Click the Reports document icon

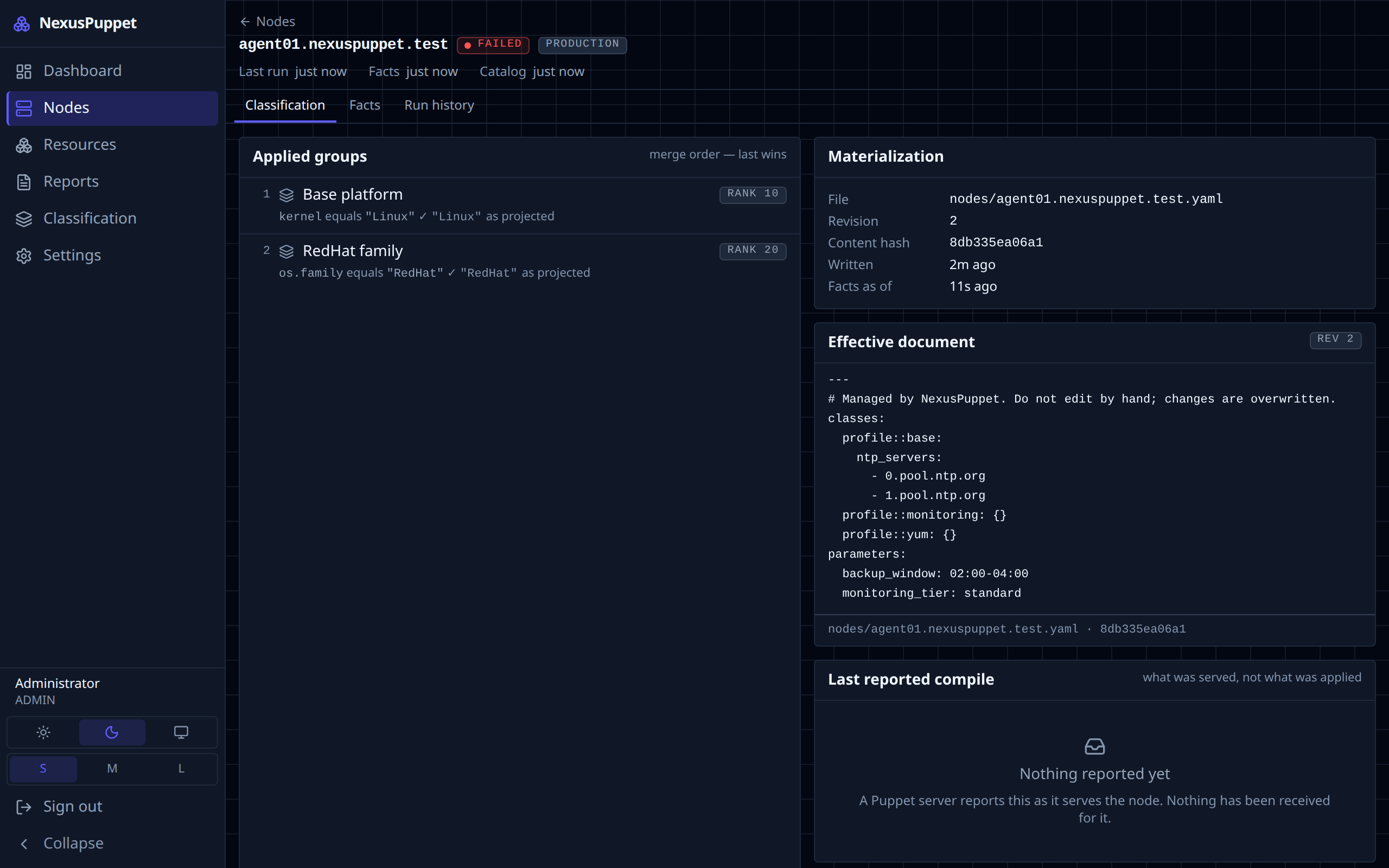(x=23, y=182)
